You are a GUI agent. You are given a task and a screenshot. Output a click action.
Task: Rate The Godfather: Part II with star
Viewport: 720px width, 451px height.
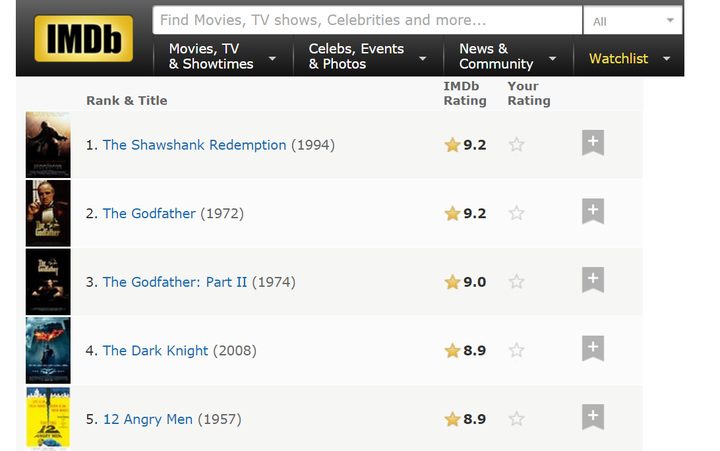517,282
